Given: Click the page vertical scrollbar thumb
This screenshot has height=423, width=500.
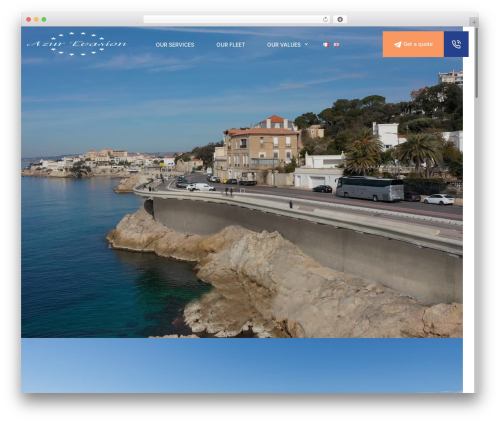Looking at the screenshot, I should pyautogui.click(x=477, y=63).
